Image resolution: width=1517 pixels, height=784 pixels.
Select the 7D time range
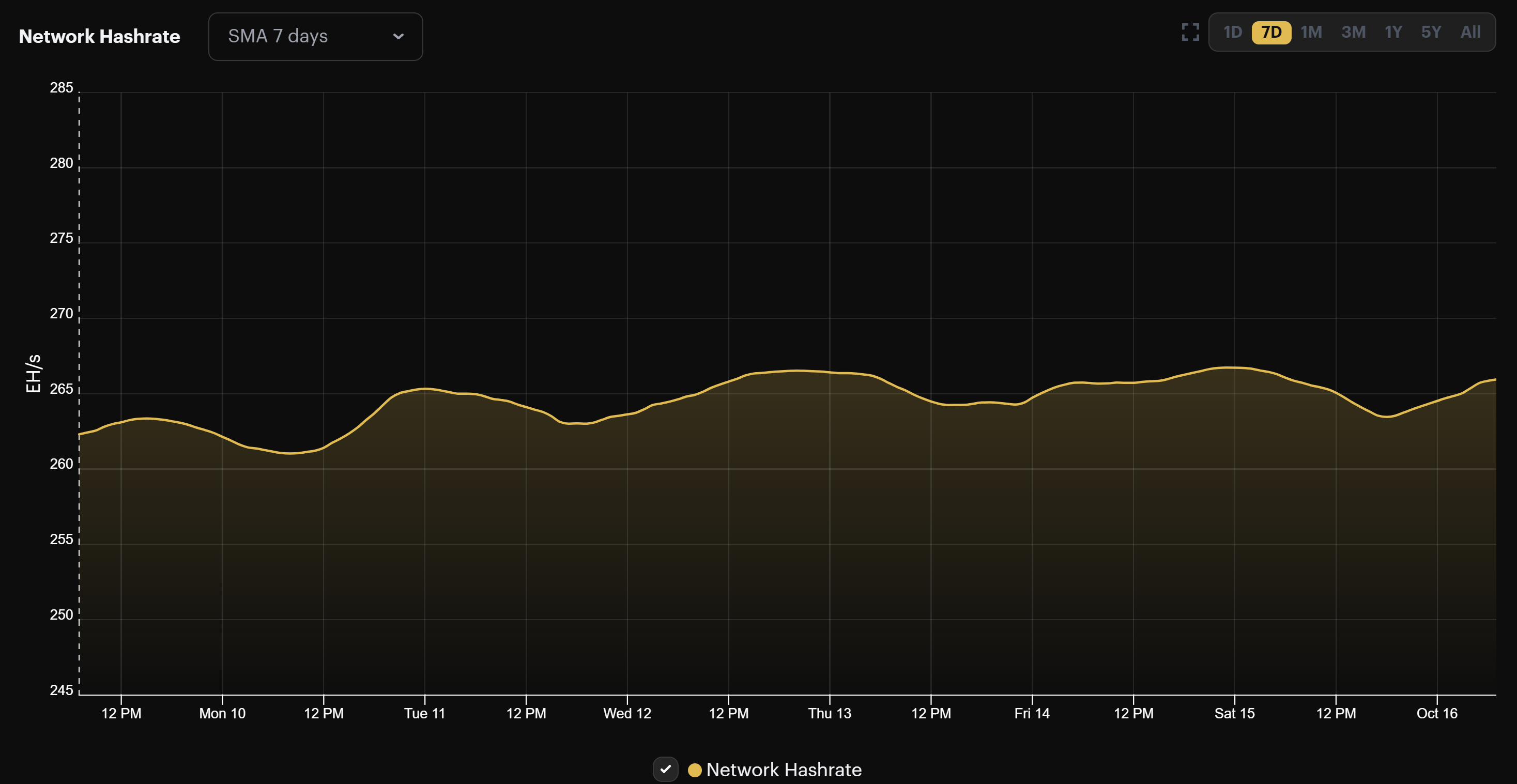[x=1271, y=33]
